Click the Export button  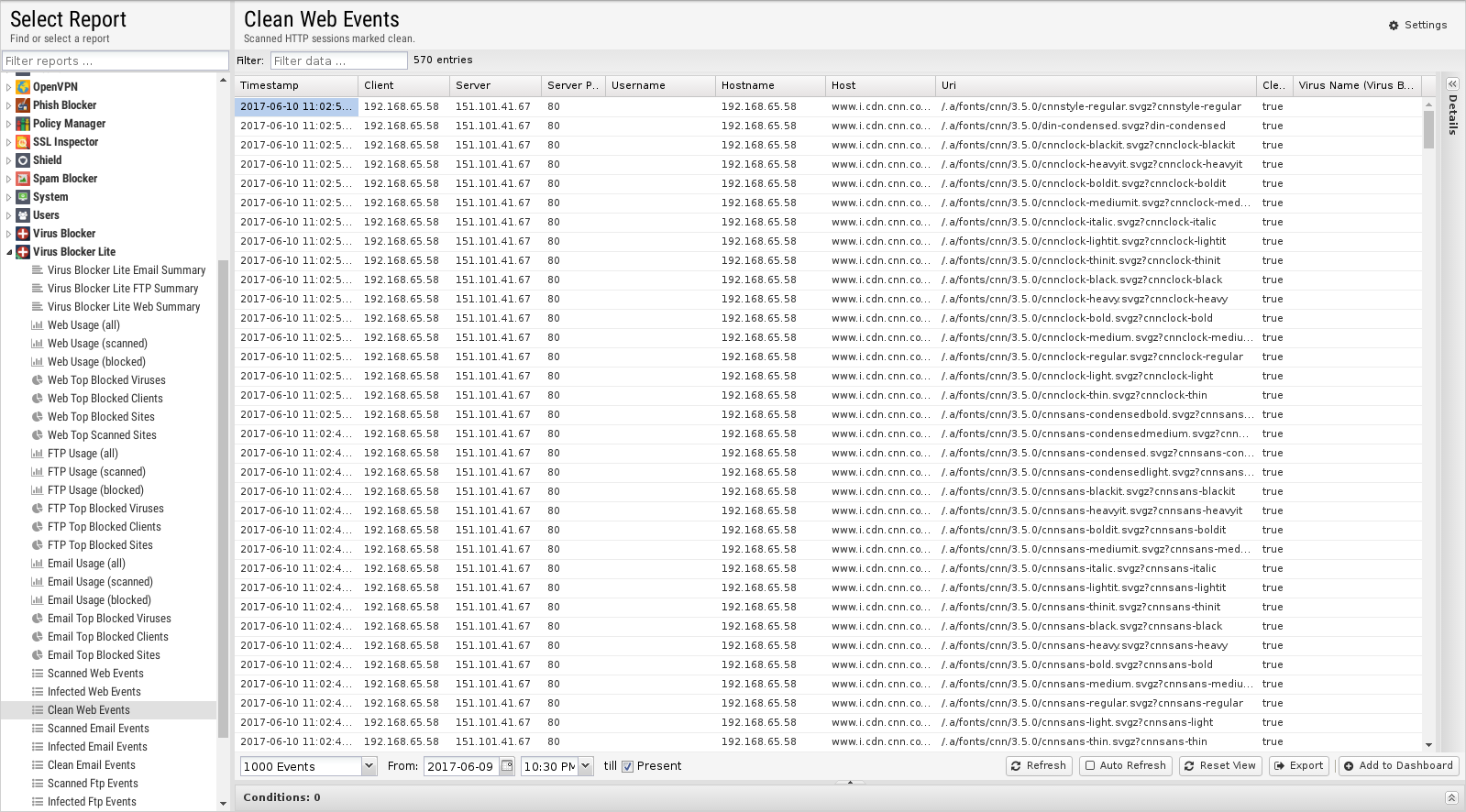(x=1299, y=766)
